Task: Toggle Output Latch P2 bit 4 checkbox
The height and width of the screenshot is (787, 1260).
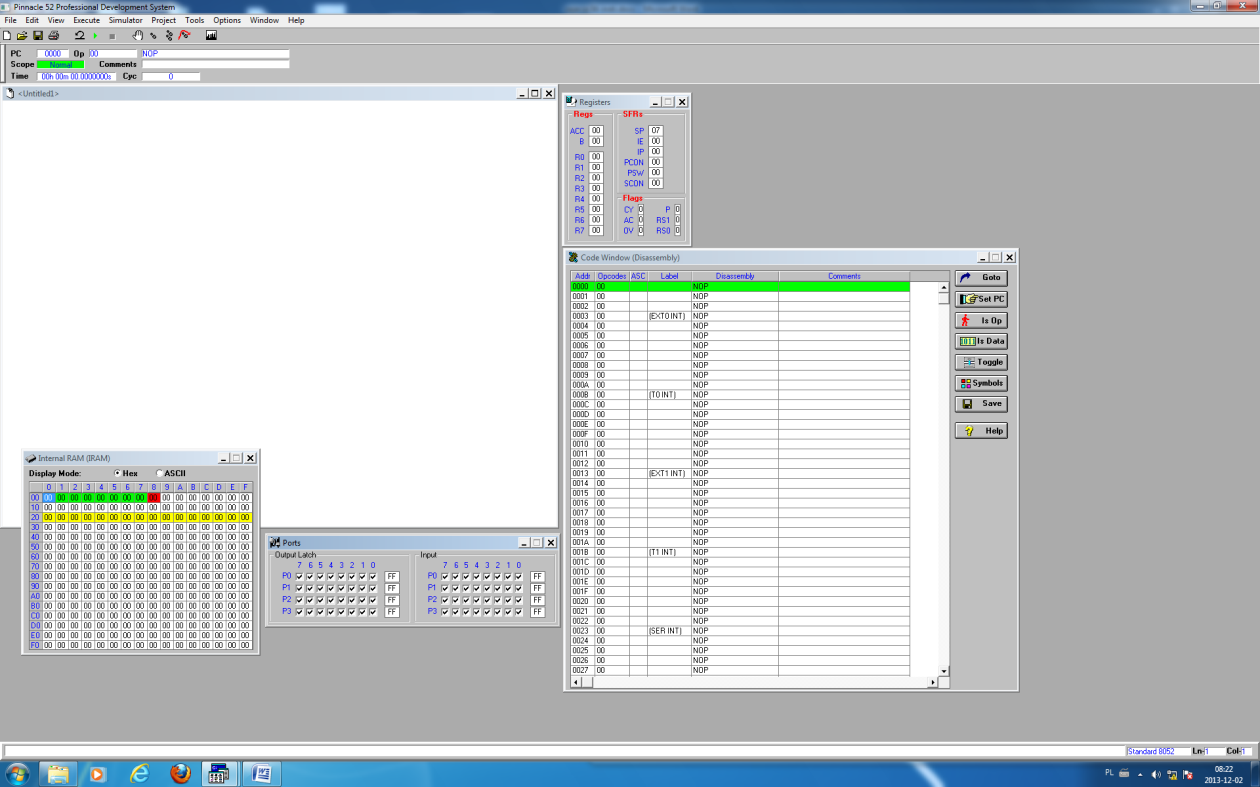Action: [331, 599]
